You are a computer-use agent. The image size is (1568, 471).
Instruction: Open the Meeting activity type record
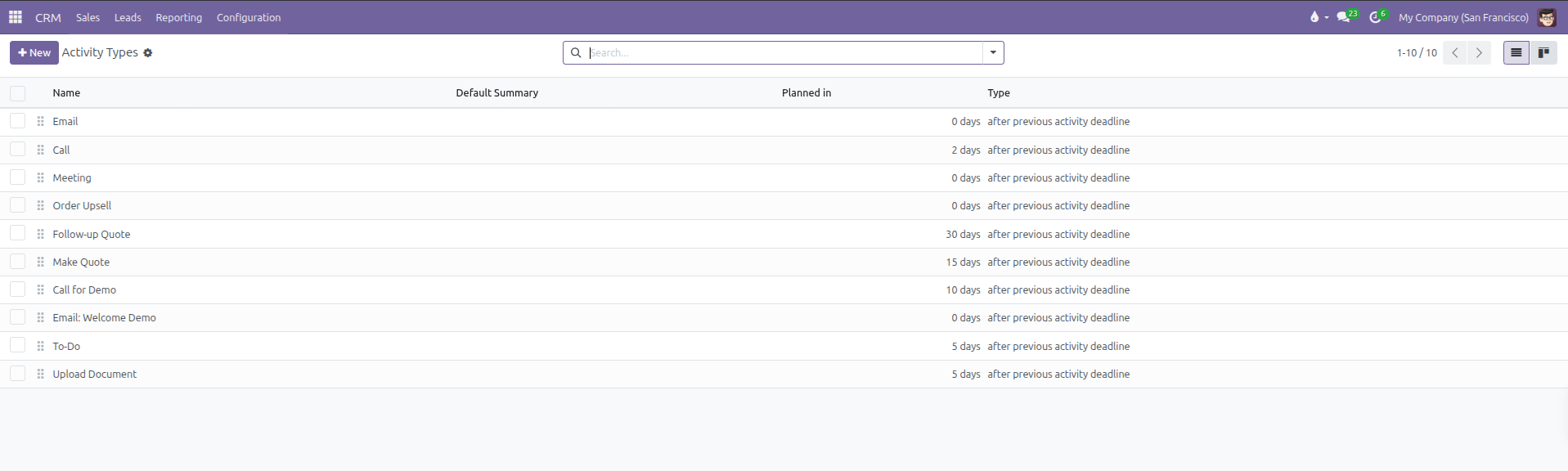coord(72,178)
